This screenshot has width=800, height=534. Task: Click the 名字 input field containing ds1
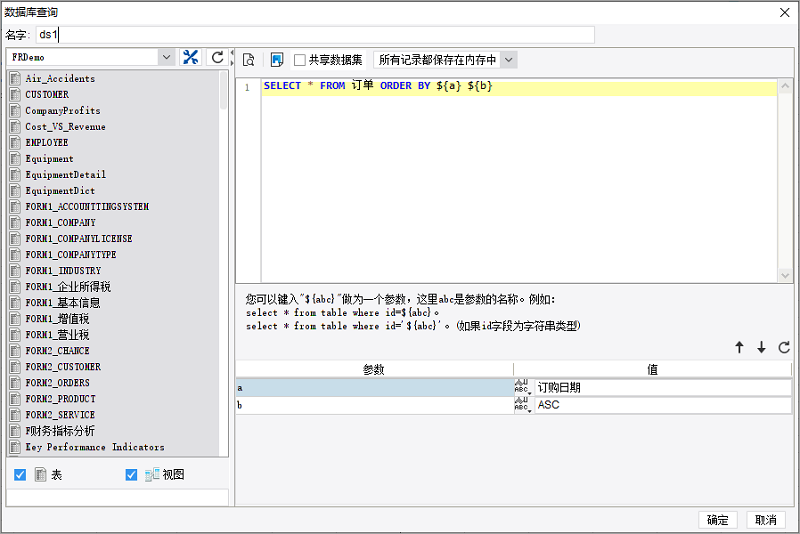[x=315, y=35]
